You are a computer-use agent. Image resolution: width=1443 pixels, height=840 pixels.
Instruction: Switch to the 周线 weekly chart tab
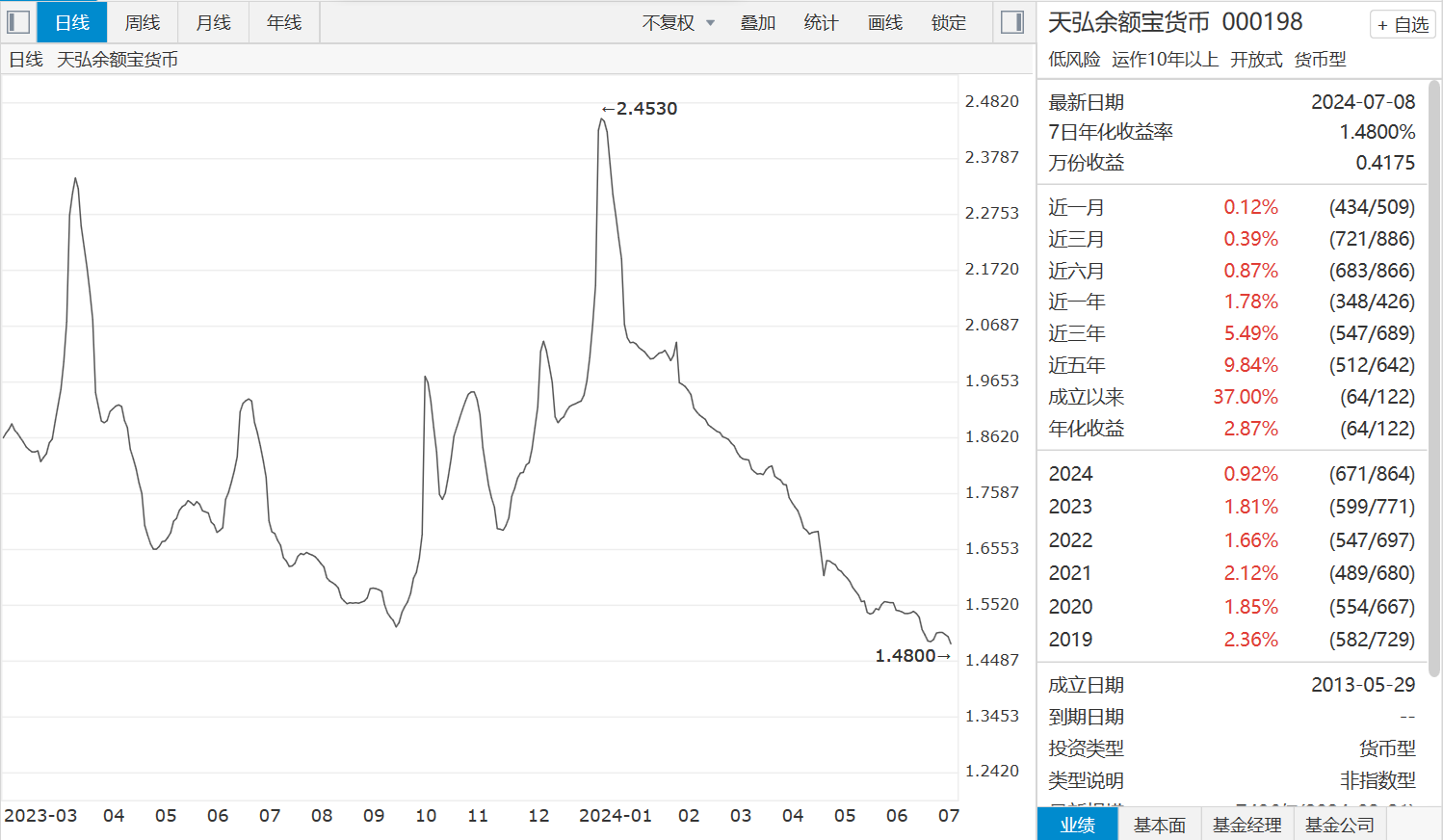tap(143, 22)
